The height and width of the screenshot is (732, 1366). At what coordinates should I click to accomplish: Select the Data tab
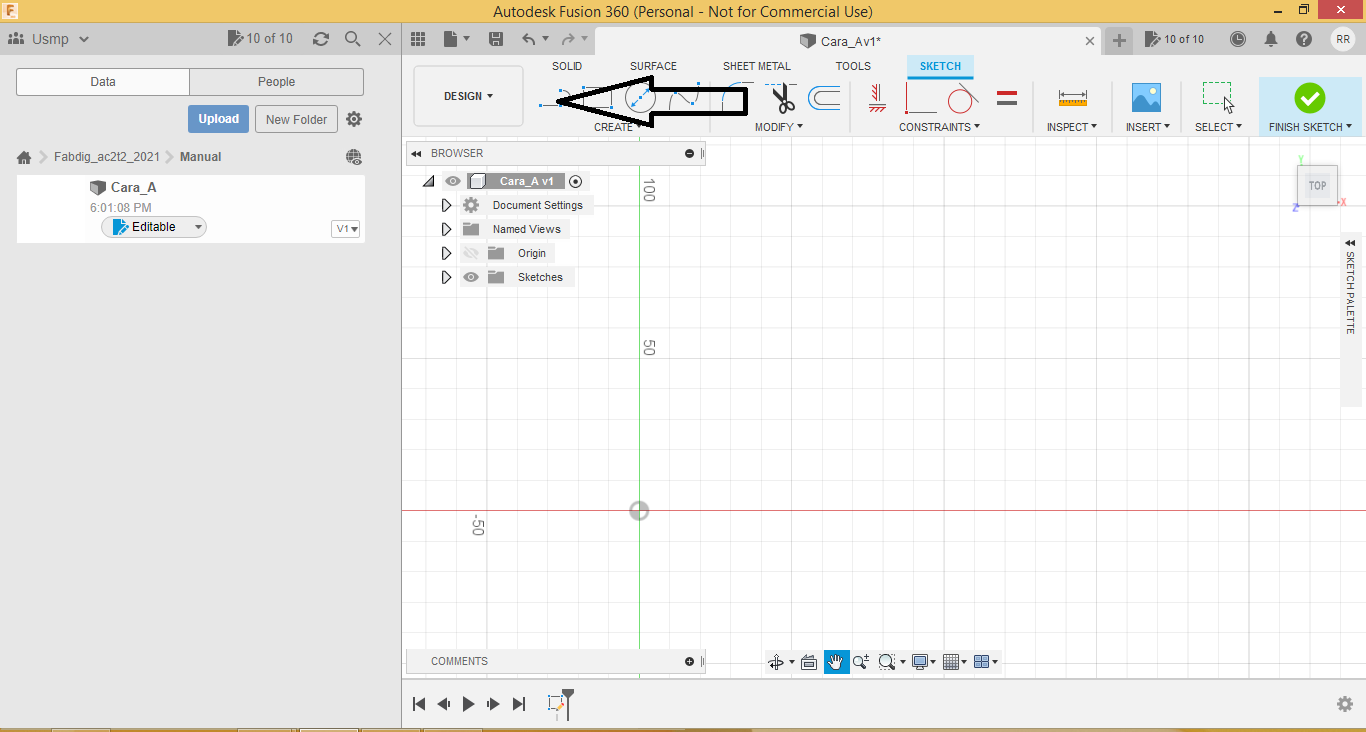pyautogui.click(x=103, y=82)
